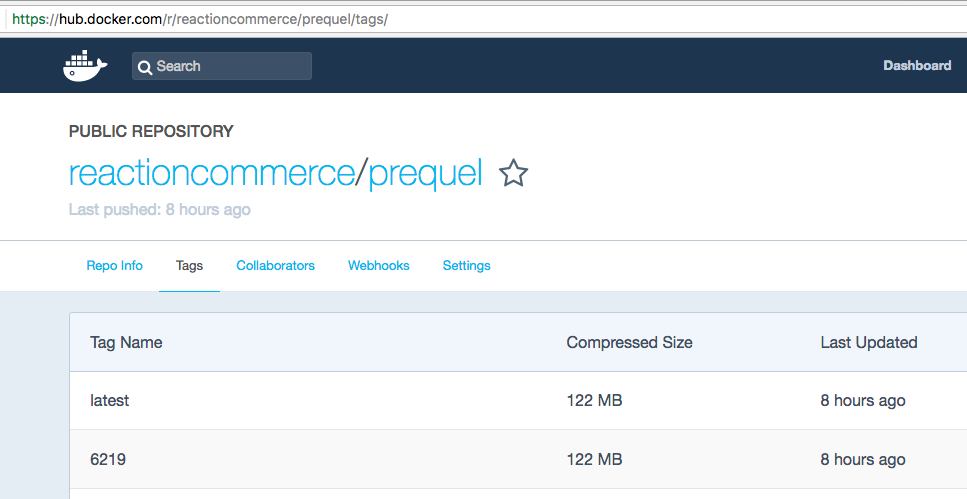Focus the Docker Hub Search field
Screen dimensions: 967x499
(221, 66)
